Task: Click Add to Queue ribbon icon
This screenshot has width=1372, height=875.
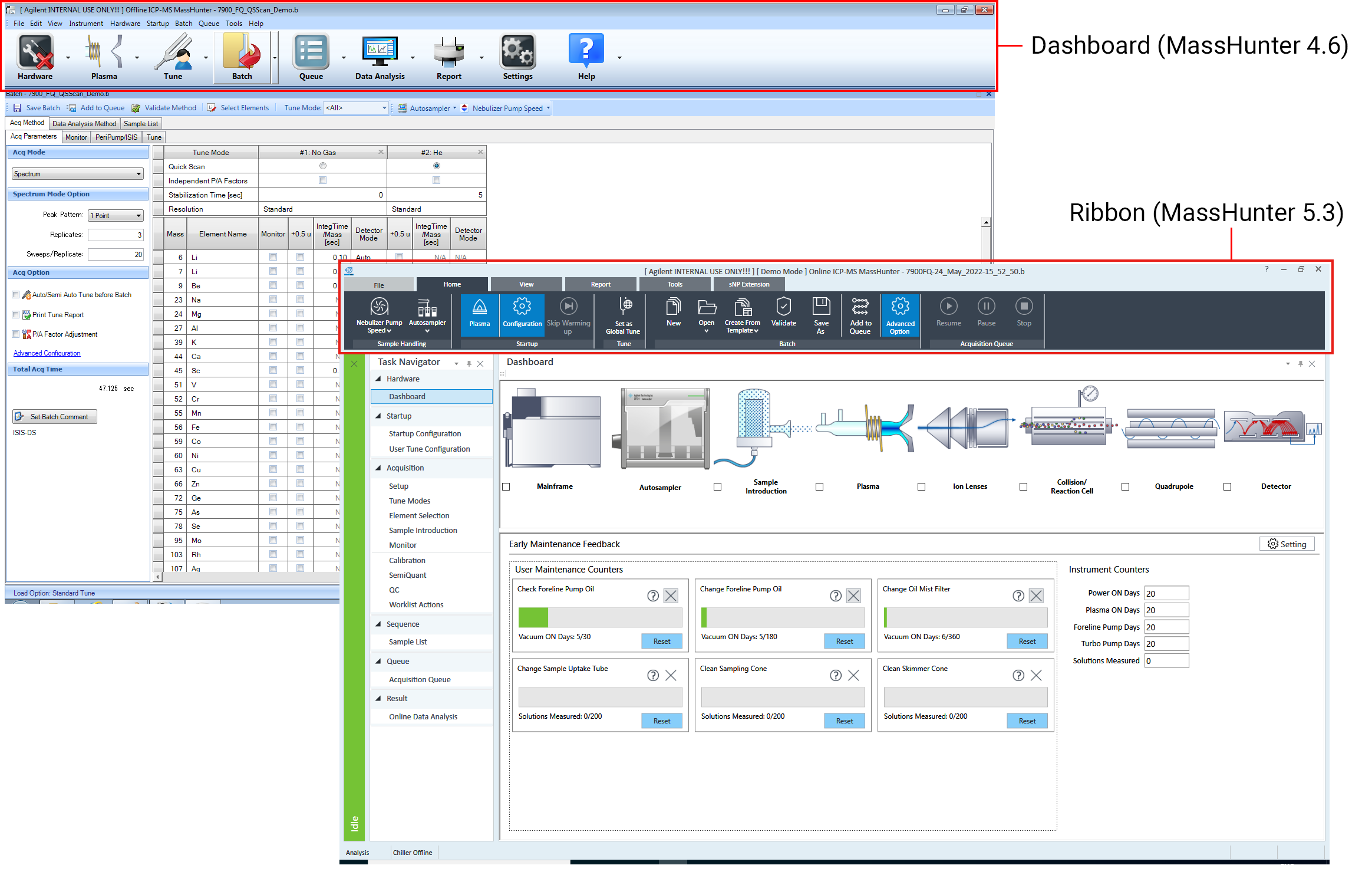Action: pyautogui.click(x=860, y=315)
